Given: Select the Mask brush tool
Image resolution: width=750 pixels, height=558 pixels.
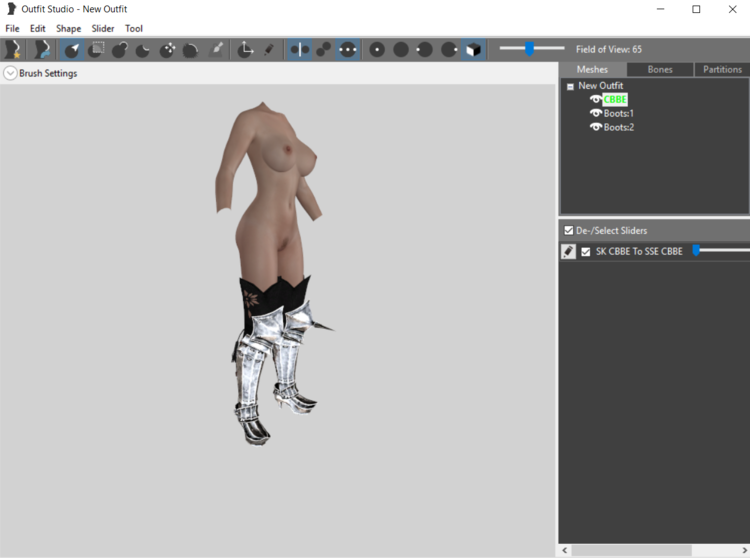Looking at the screenshot, I should click(96, 49).
